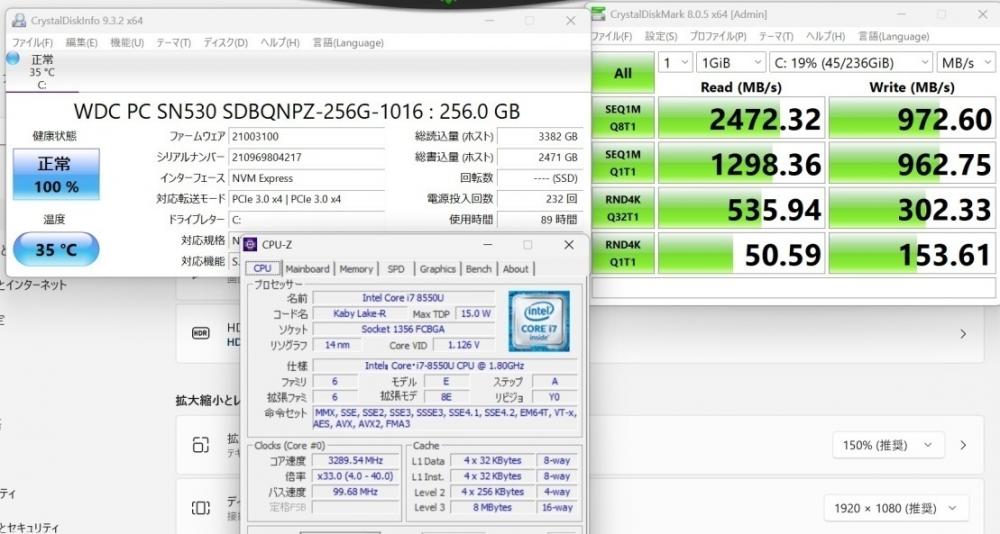Open 設定(S) menu in CrystalDiskMark

(x=661, y=36)
